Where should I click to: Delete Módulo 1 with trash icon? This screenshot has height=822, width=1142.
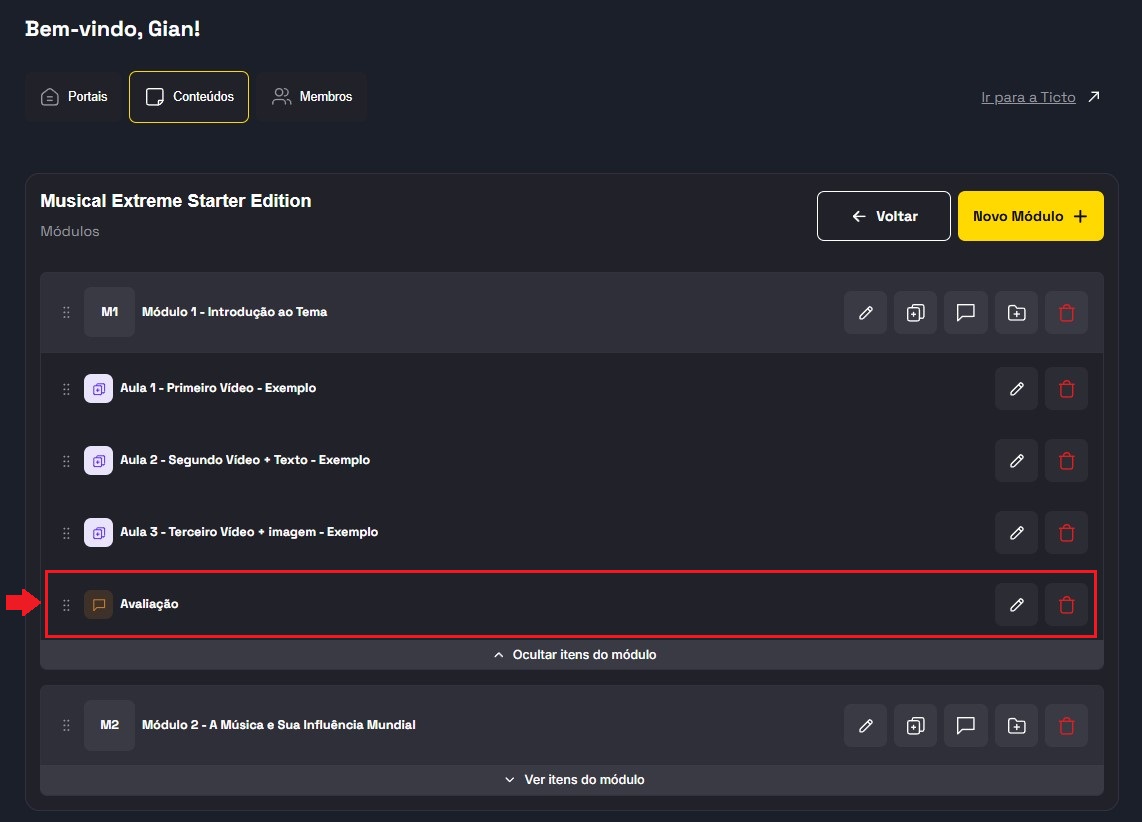click(x=1066, y=313)
